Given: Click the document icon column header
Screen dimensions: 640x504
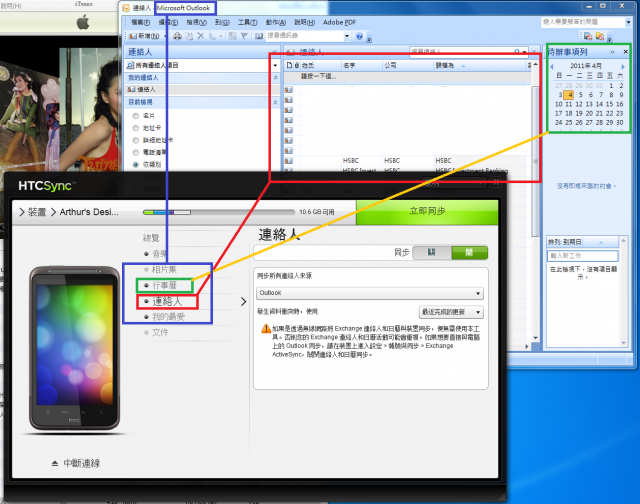Looking at the screenshot, I should point(289,65).
